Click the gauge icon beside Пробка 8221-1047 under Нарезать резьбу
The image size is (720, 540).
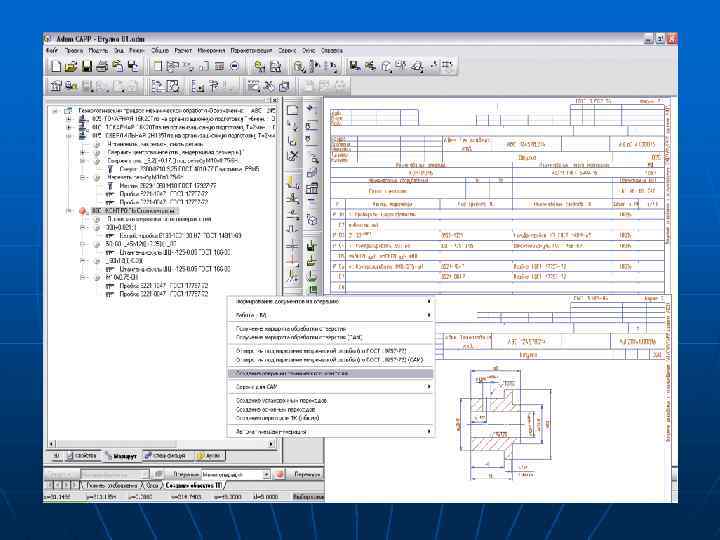pyautogui.click(x=110, y=194)
